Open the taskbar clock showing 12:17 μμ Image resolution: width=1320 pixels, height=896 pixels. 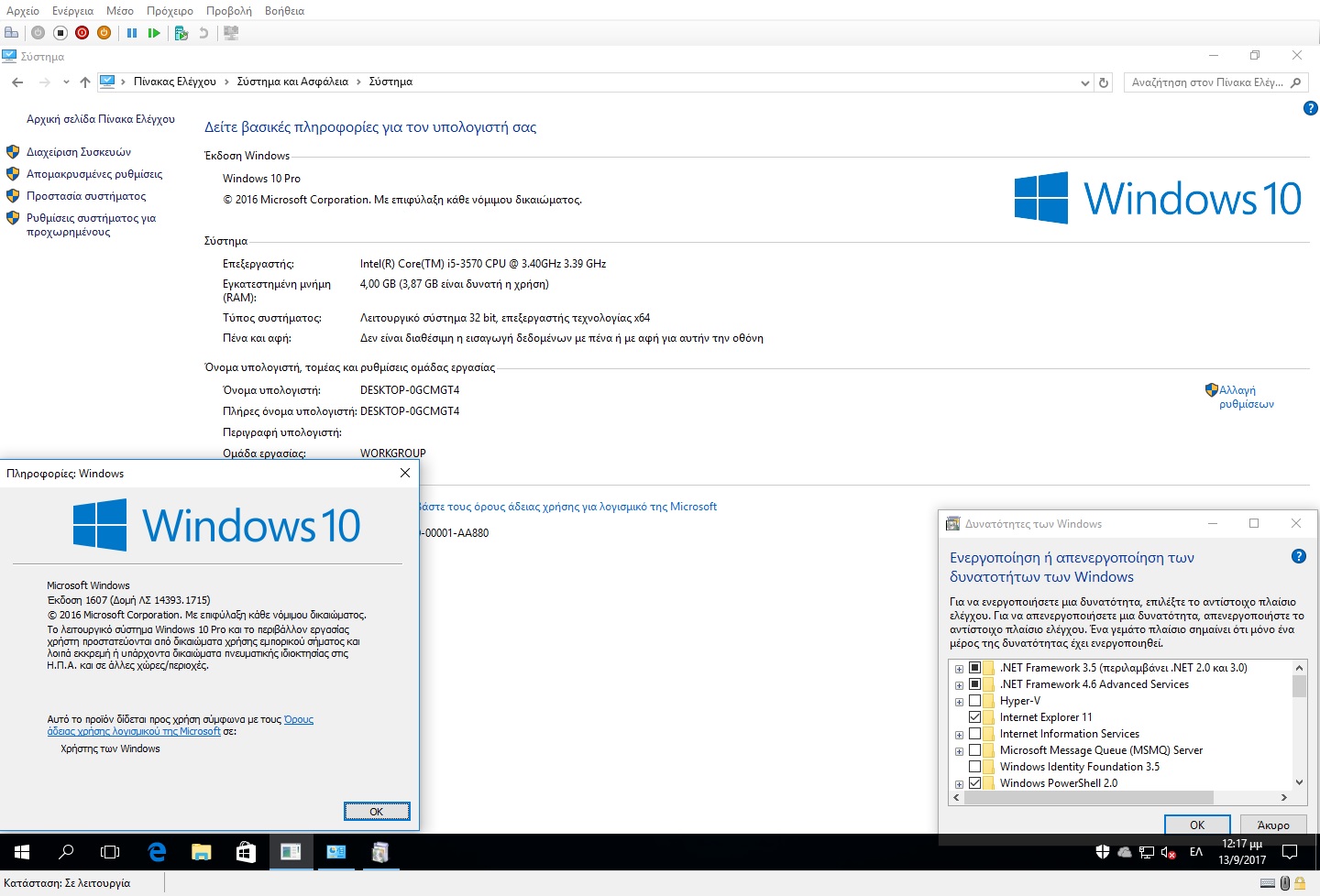1242,852
